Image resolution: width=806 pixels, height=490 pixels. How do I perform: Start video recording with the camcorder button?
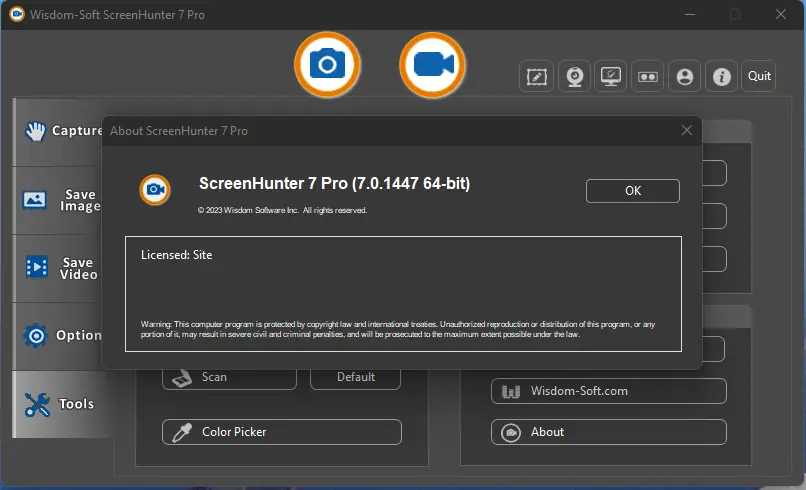coord(432,65)
